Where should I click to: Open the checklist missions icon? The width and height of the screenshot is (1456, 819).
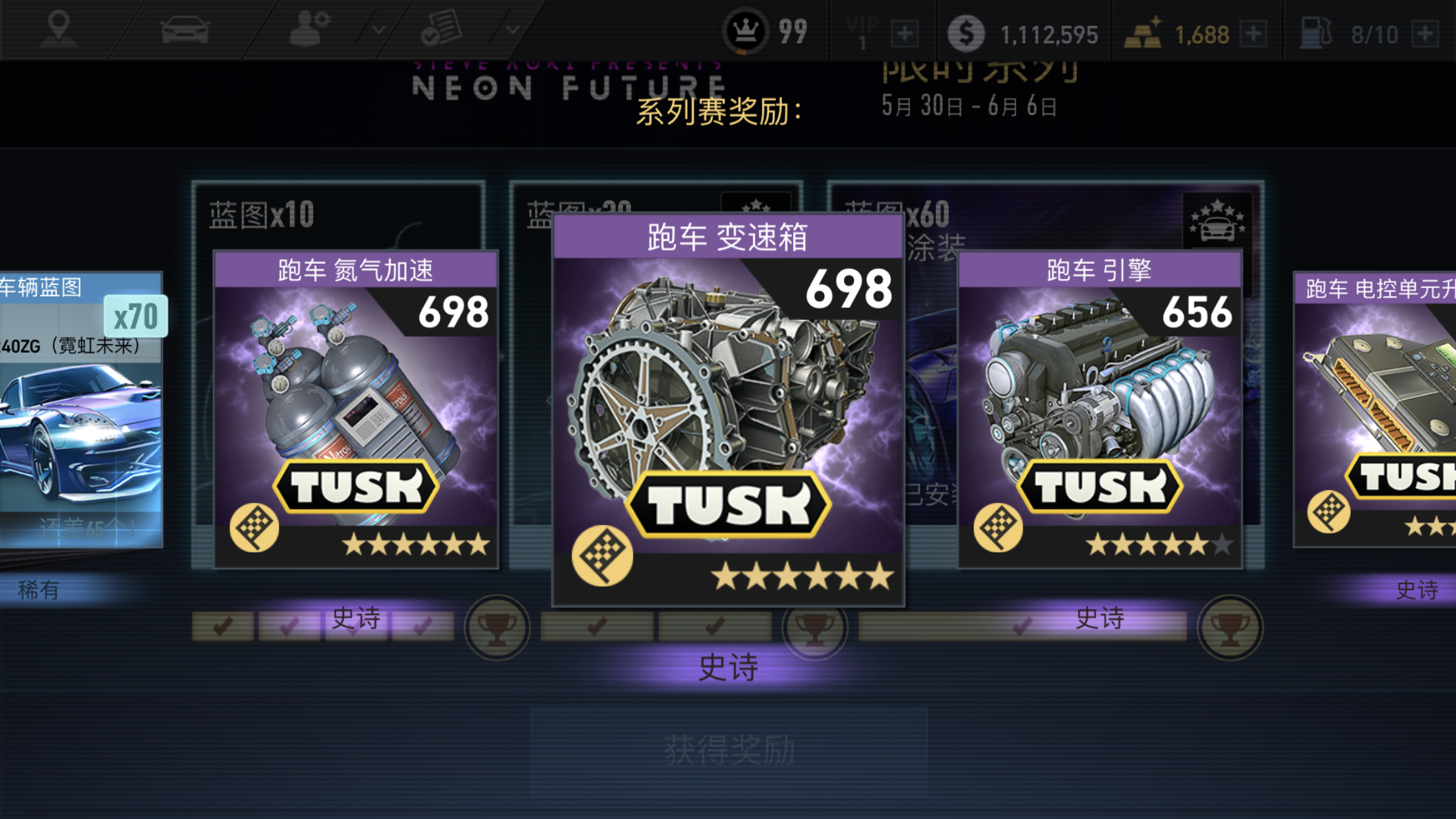(441, 29)
